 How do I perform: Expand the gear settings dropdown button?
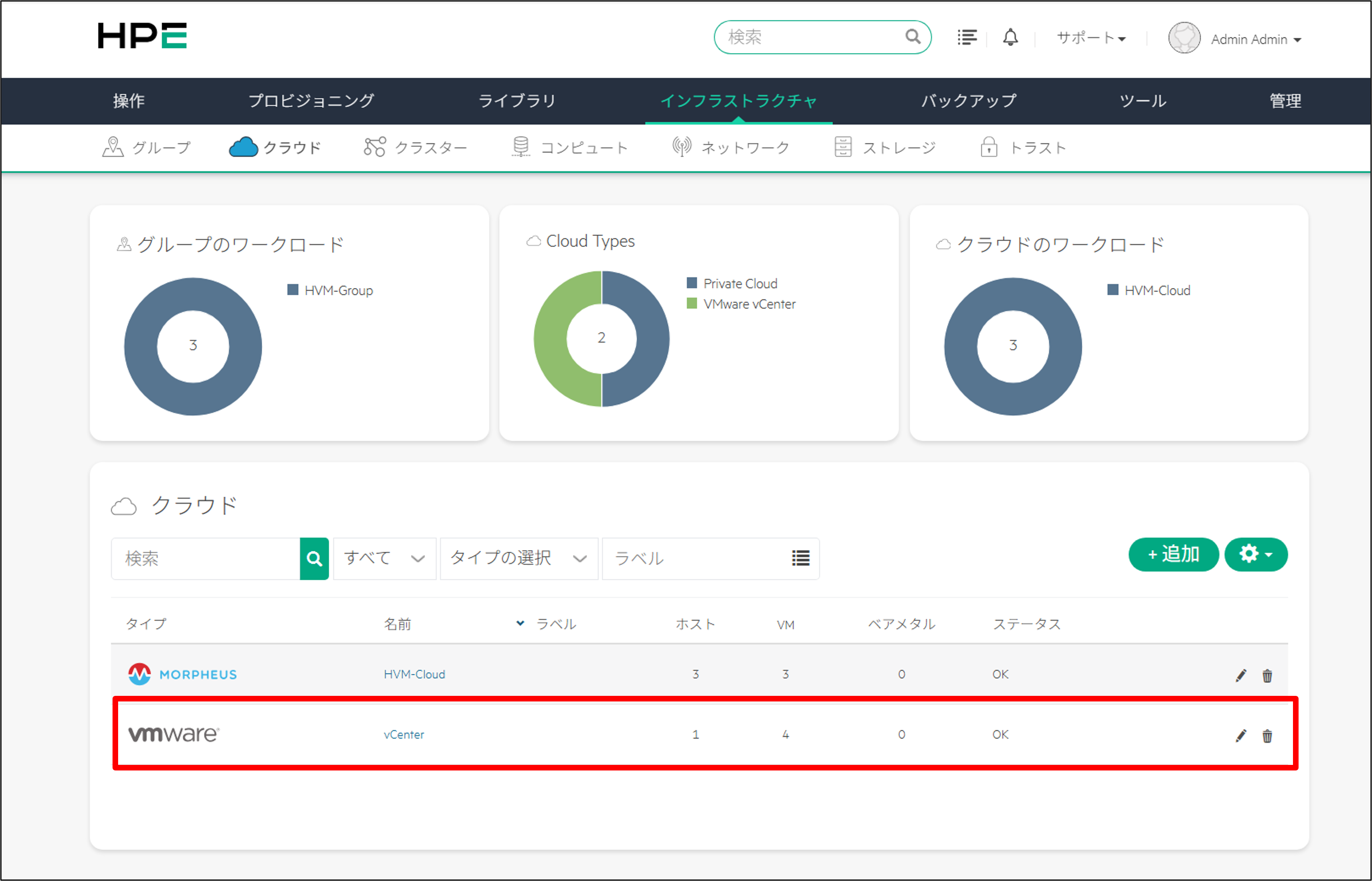pyautogui.click(x=1256, y=554)
